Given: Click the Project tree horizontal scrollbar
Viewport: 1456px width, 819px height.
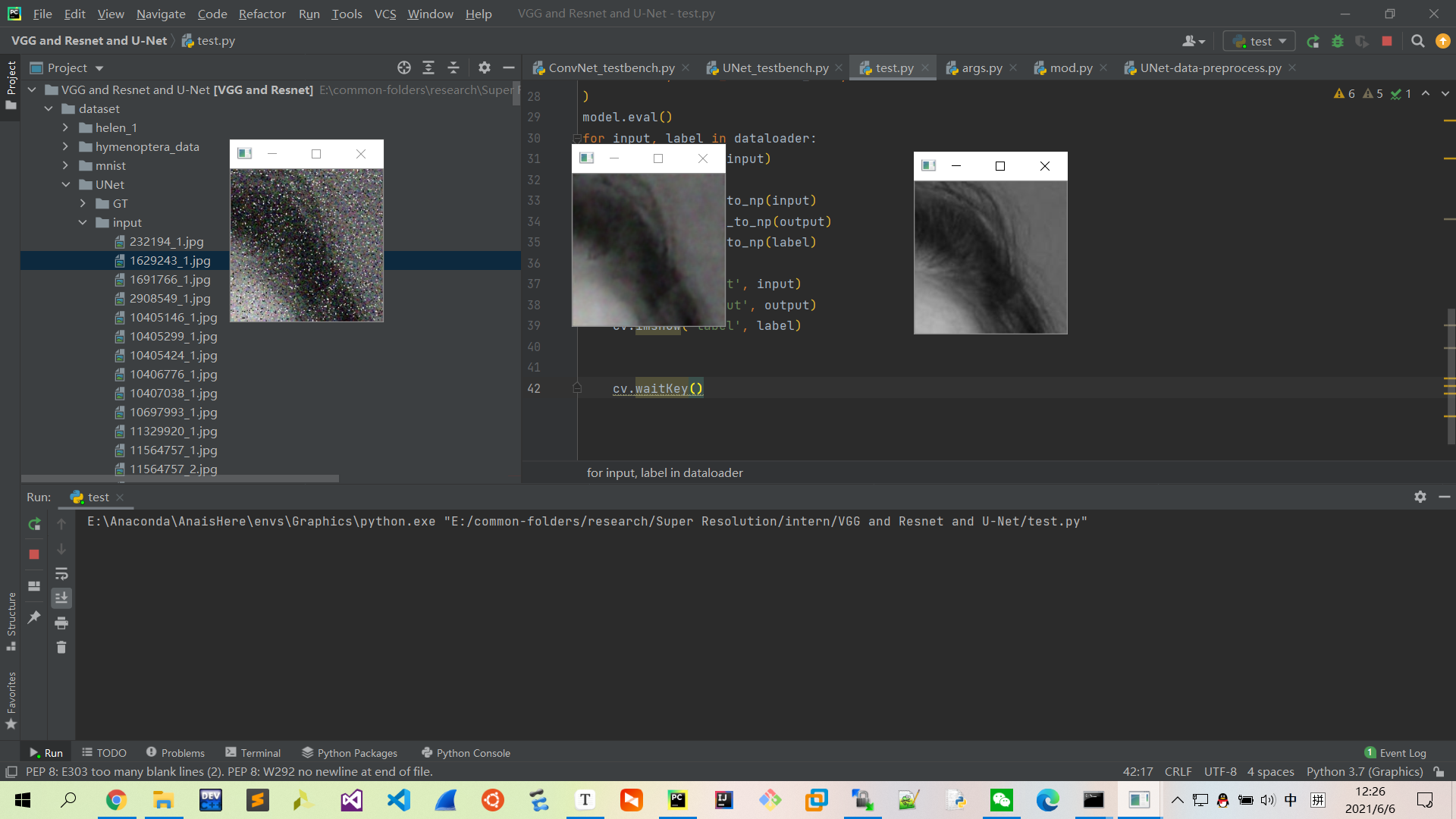Looking at the screenshot, I should [180, 479].
